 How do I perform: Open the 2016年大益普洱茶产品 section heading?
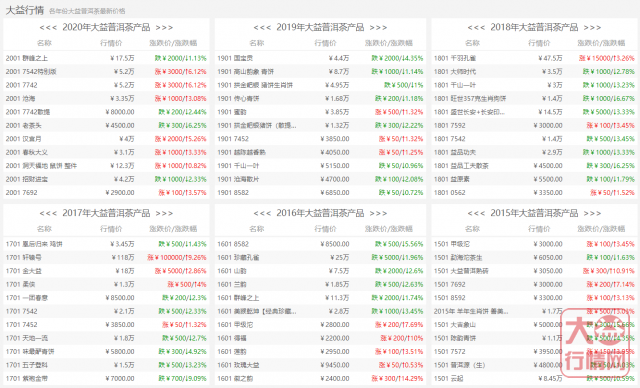pos(320,213)
